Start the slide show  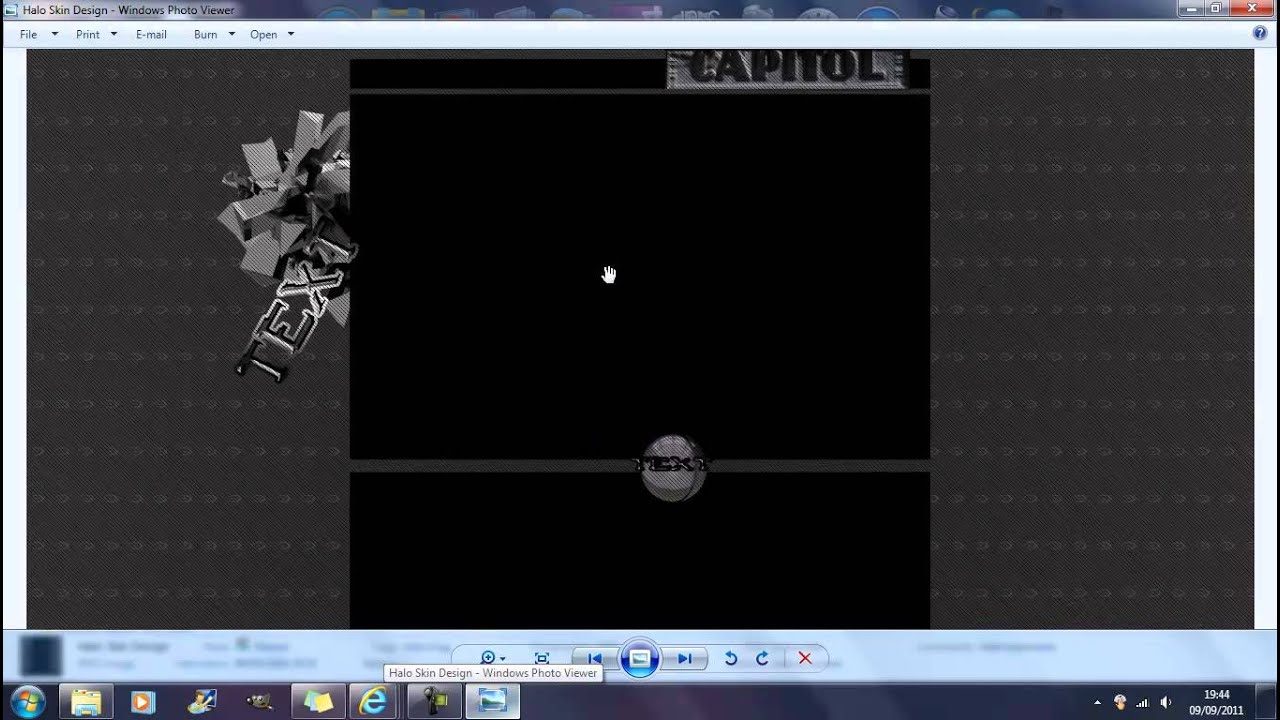tap(640, 658)
